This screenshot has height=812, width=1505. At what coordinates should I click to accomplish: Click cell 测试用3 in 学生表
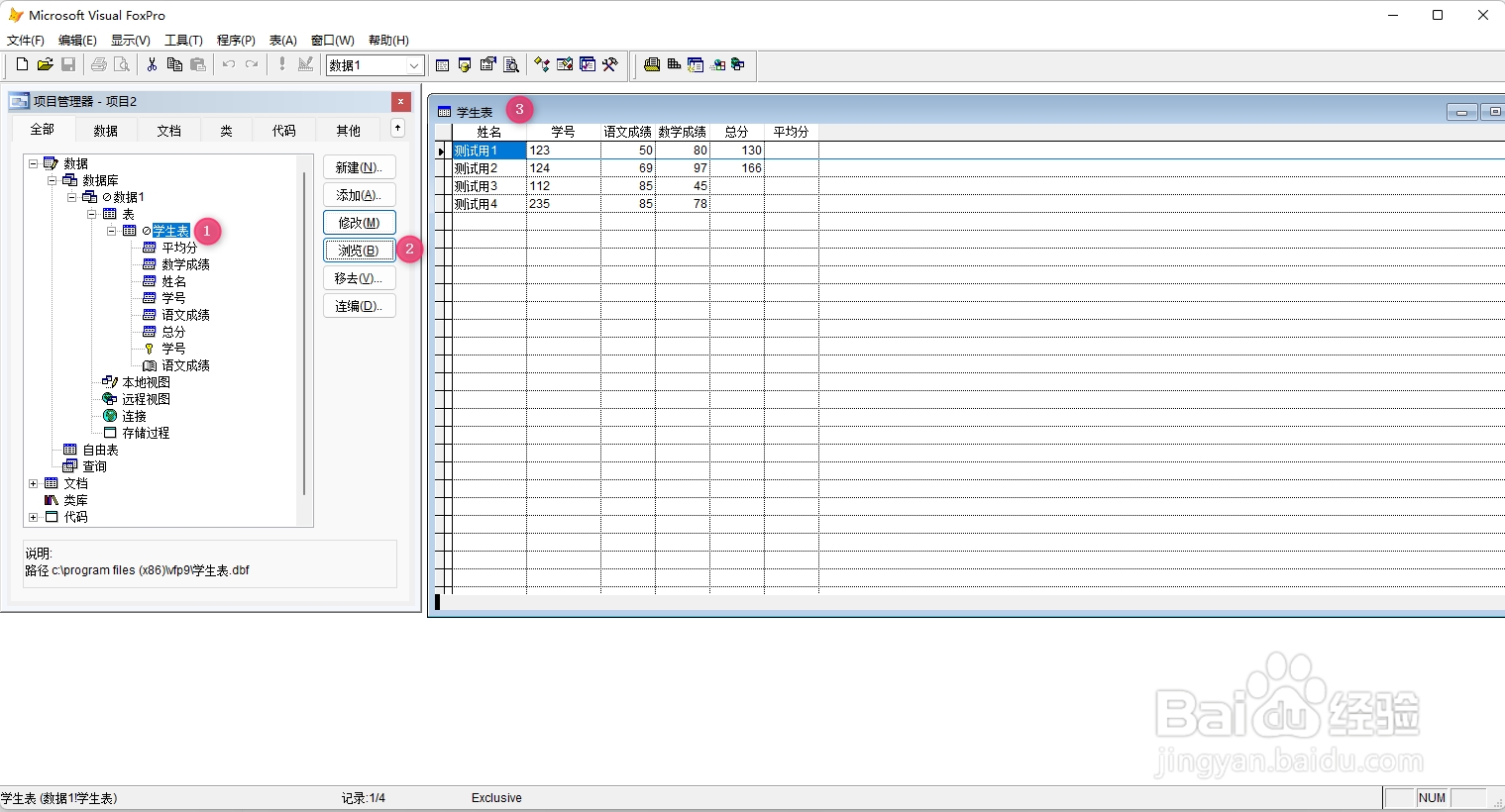489,186
